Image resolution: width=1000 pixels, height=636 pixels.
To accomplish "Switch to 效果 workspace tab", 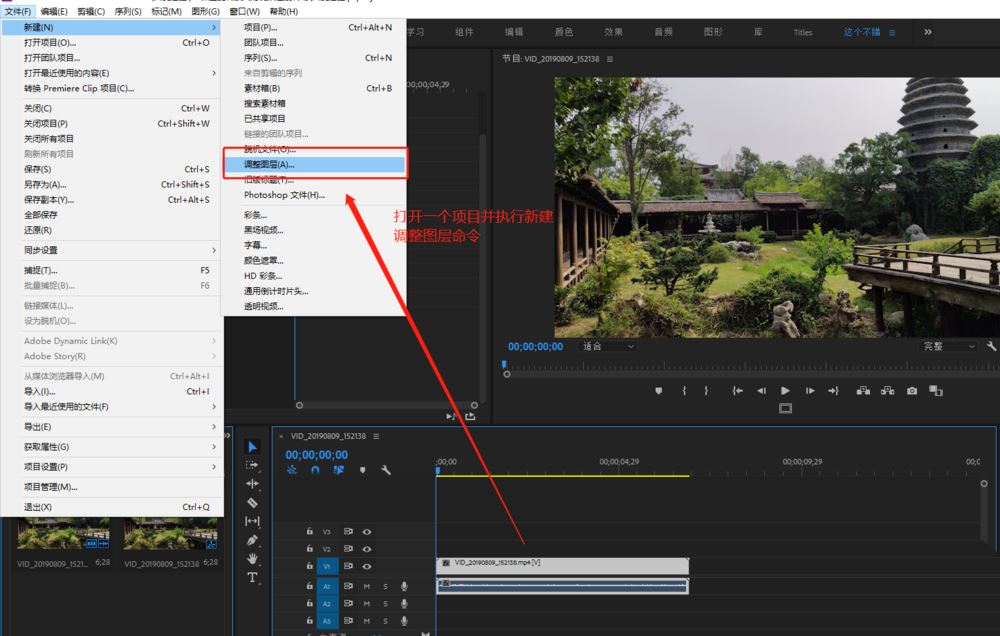I will (x=614, y=32).
